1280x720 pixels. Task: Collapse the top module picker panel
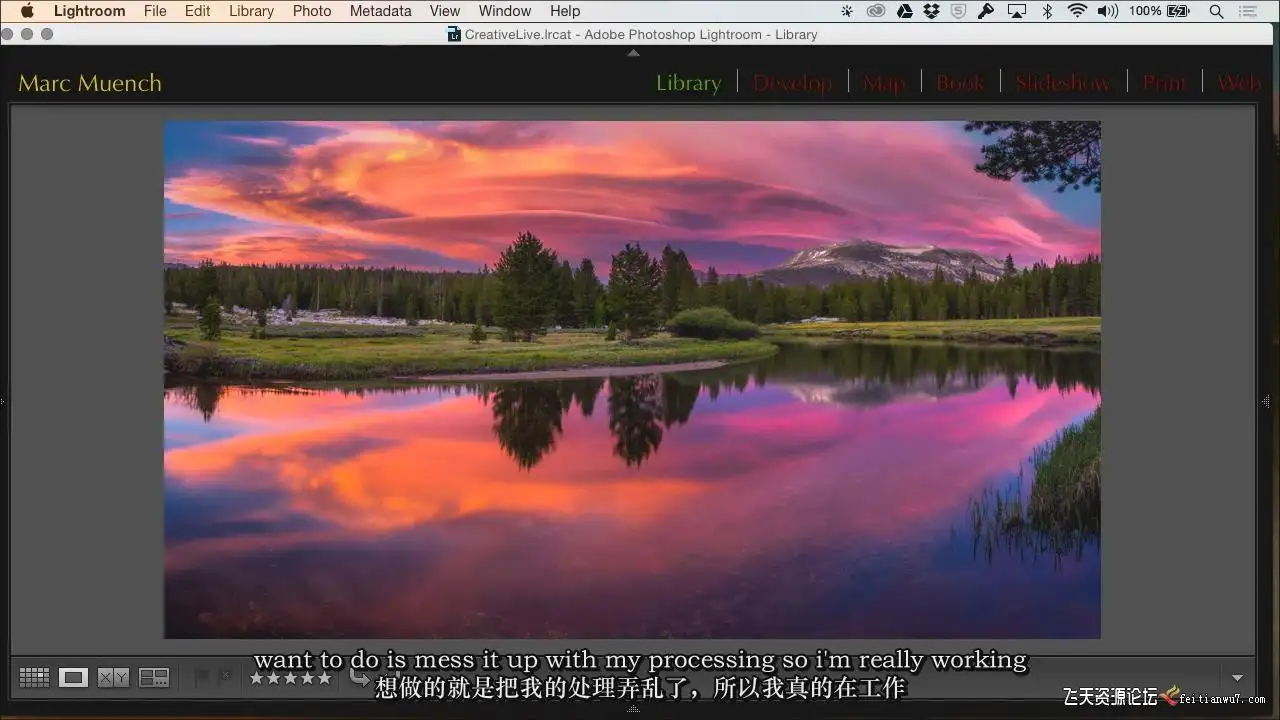(x=633, y=53)
